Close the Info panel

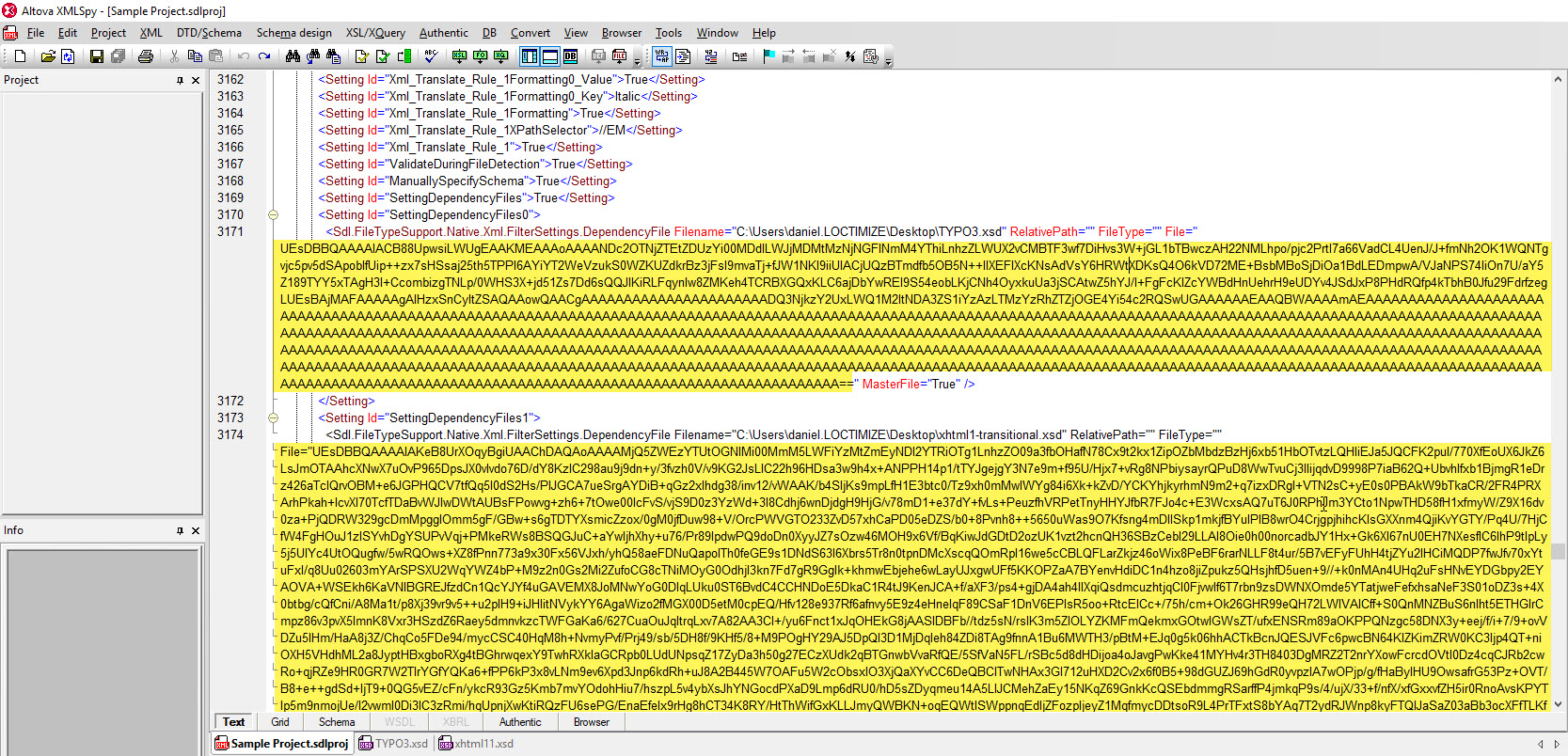tap(196, 531)
